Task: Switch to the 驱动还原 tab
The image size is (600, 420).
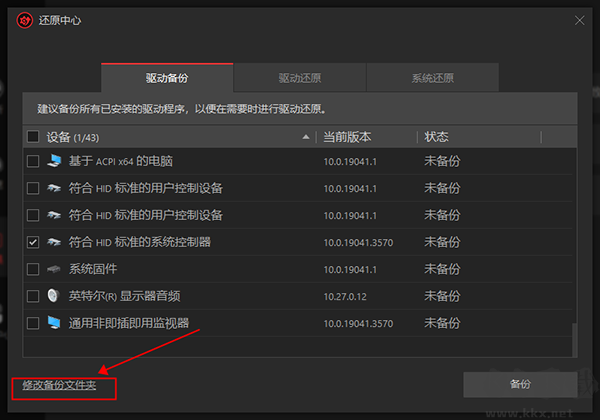Action: (x=299, y=77)
